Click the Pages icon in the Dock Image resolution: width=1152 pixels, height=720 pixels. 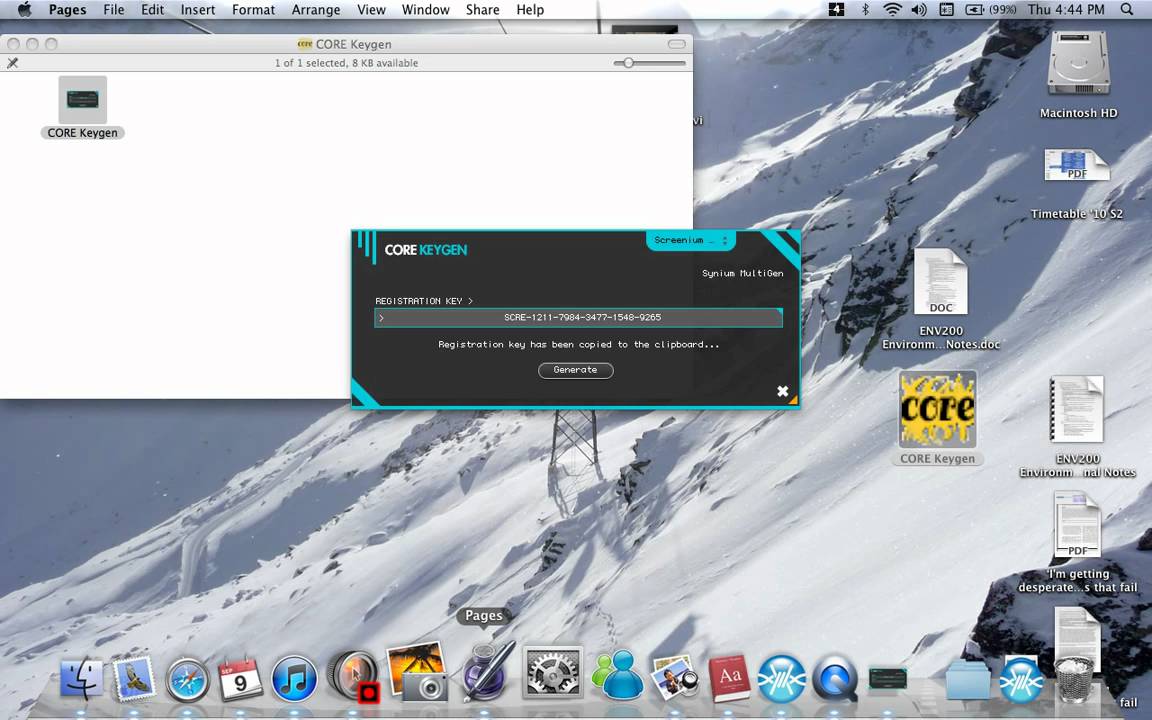click(x=486, y=671)
